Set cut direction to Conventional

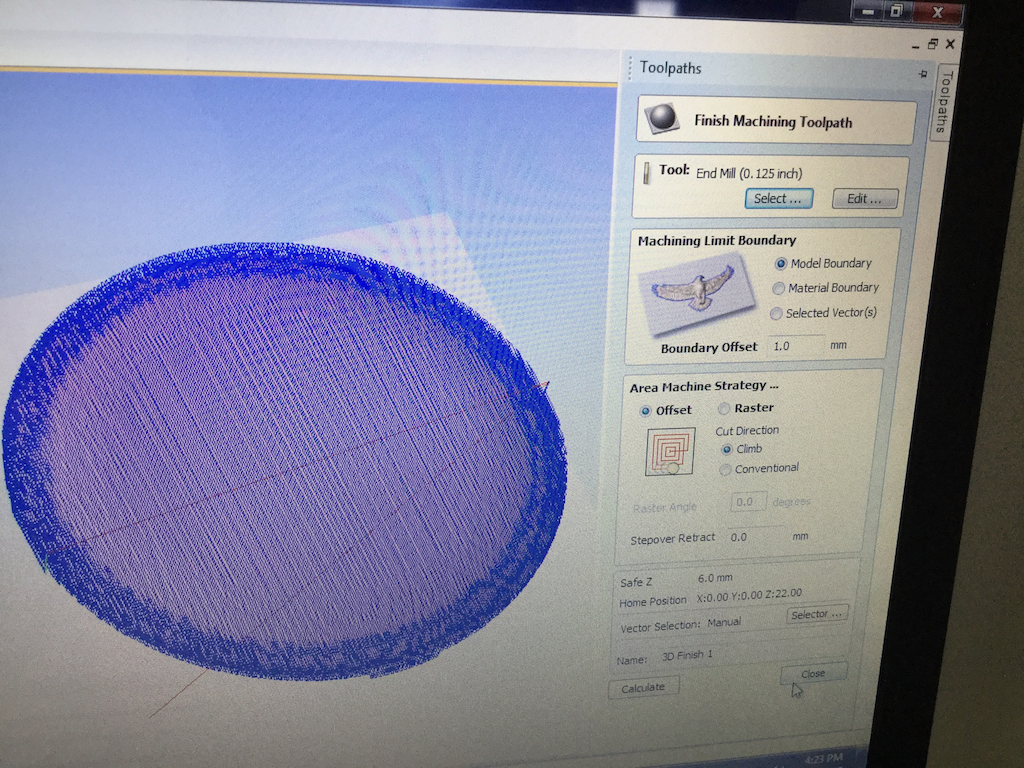pos(725,470)
